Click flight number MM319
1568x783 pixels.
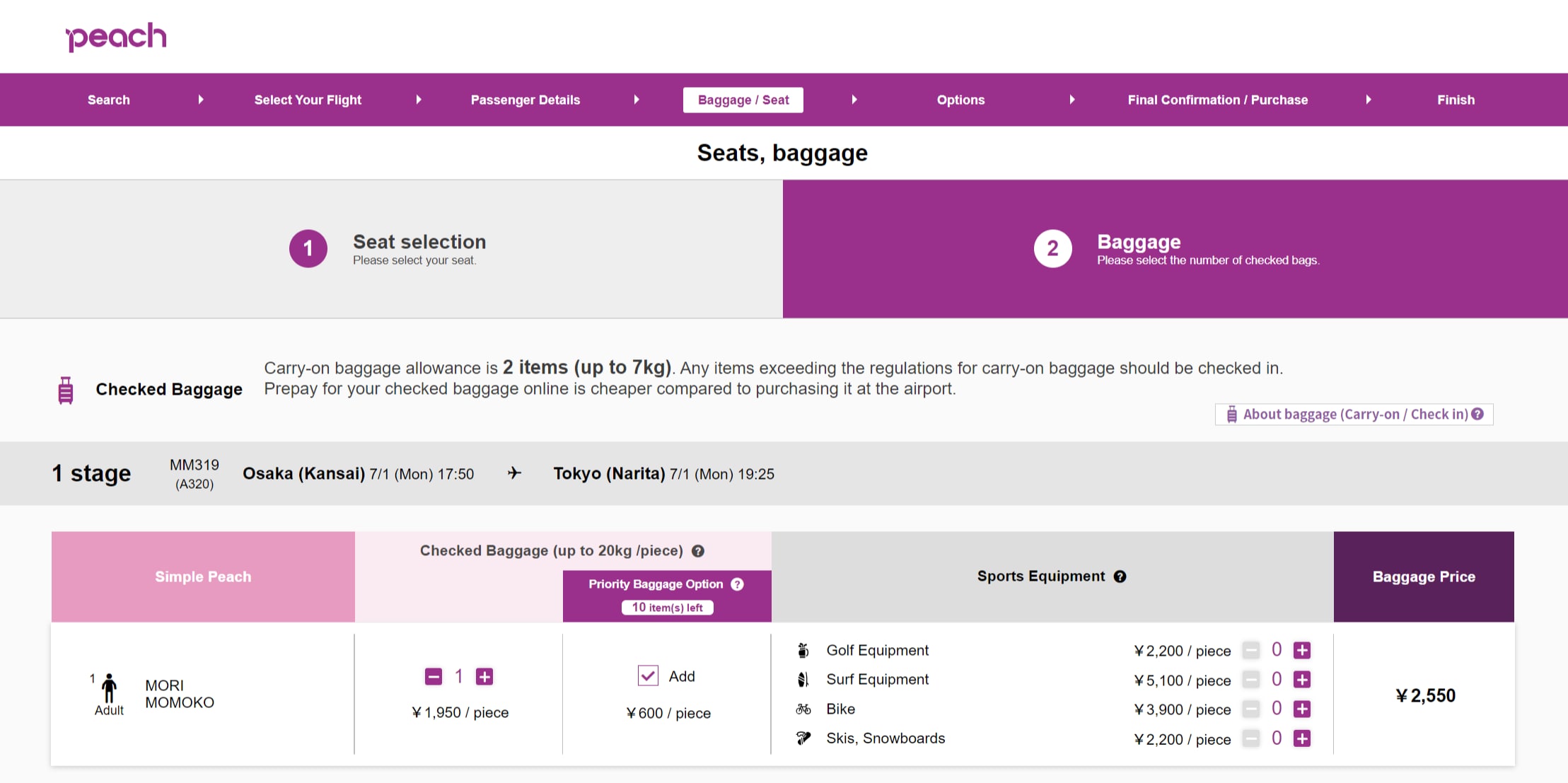[x=194, y=465]
